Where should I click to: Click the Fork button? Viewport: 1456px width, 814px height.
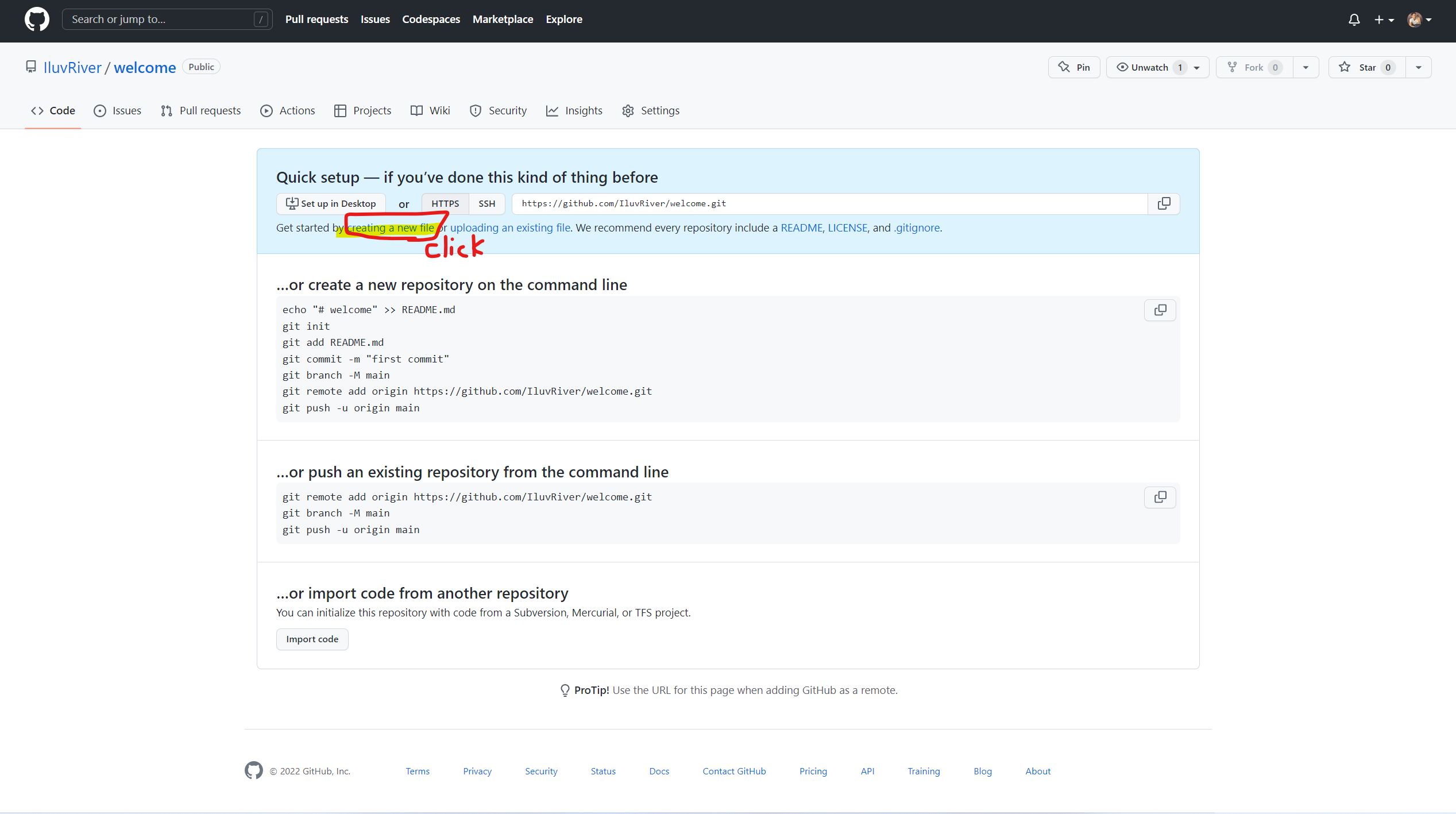(1254, 67)
